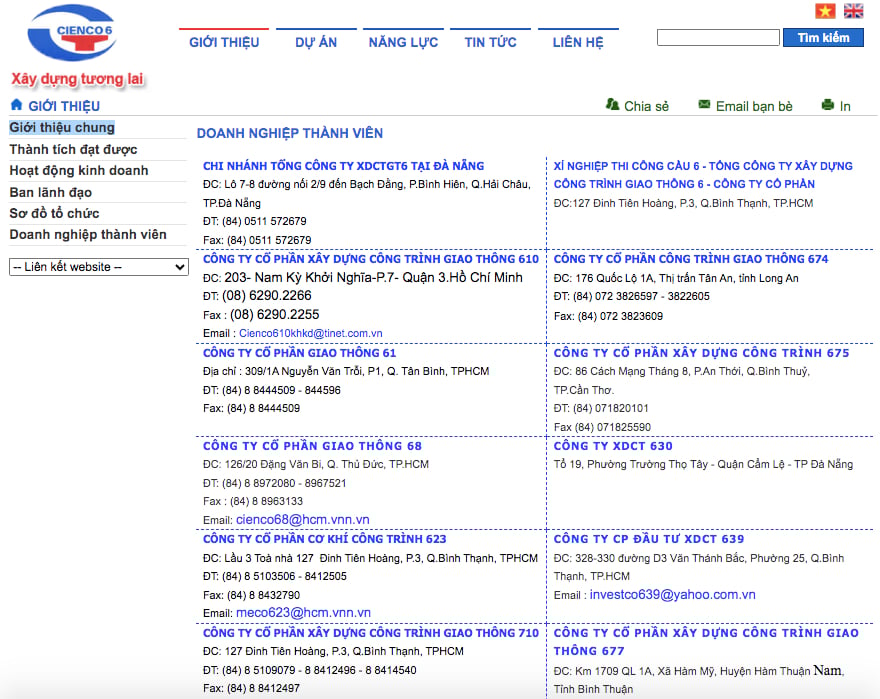Click the search input field
This screenshot has height=699, width=880.
tap(718, 38)
